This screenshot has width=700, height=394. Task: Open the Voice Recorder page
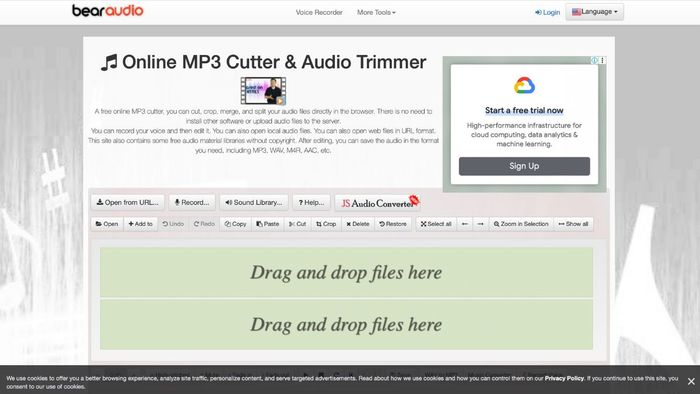[319, 12]
